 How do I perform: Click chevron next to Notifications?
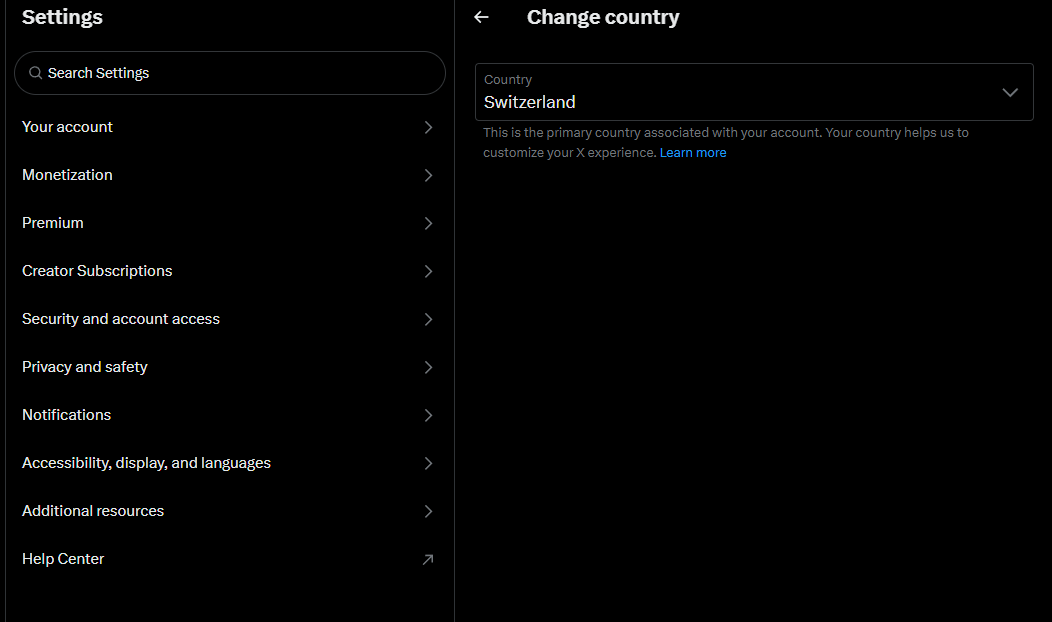pos(428,415)
